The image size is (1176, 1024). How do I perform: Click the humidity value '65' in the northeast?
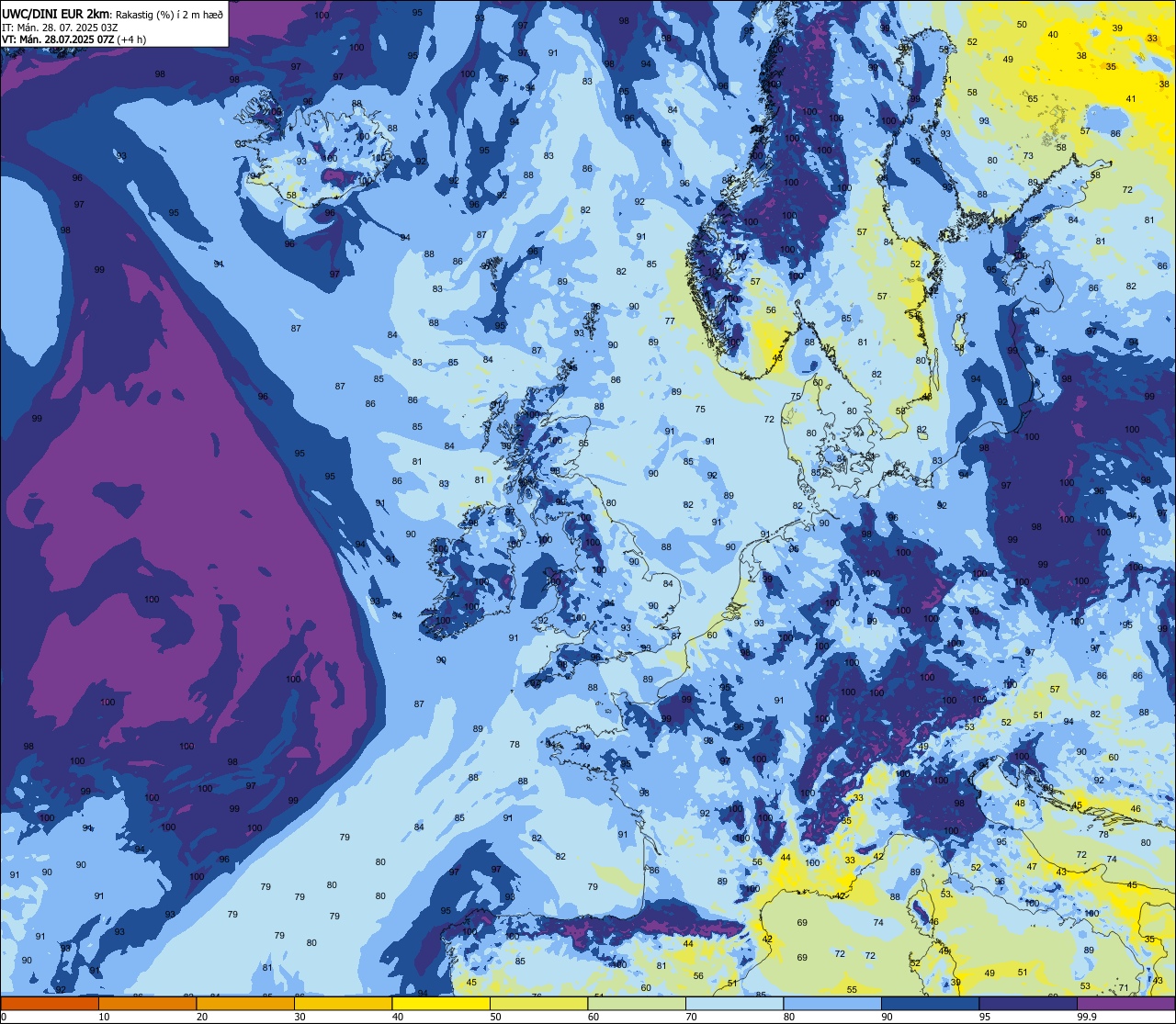(x=1033, y=99)
